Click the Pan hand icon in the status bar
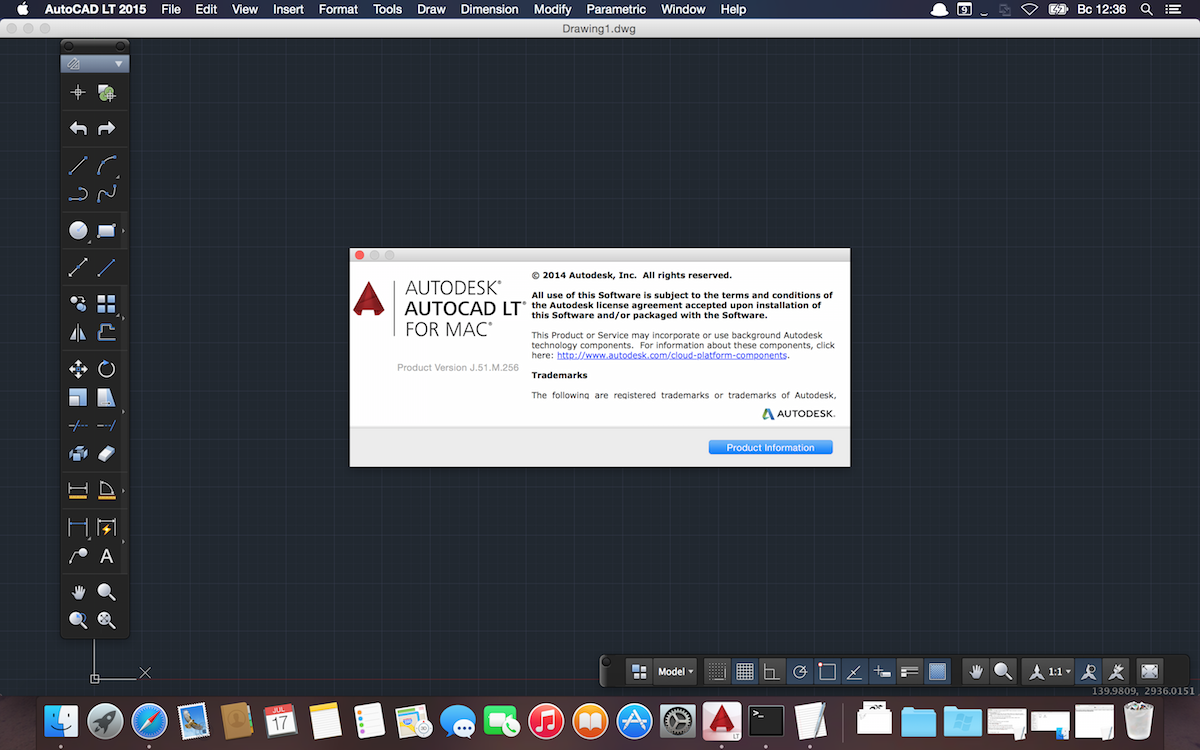Image resolution: width=1200 pixels, height=750 pixels. (976, 672)
